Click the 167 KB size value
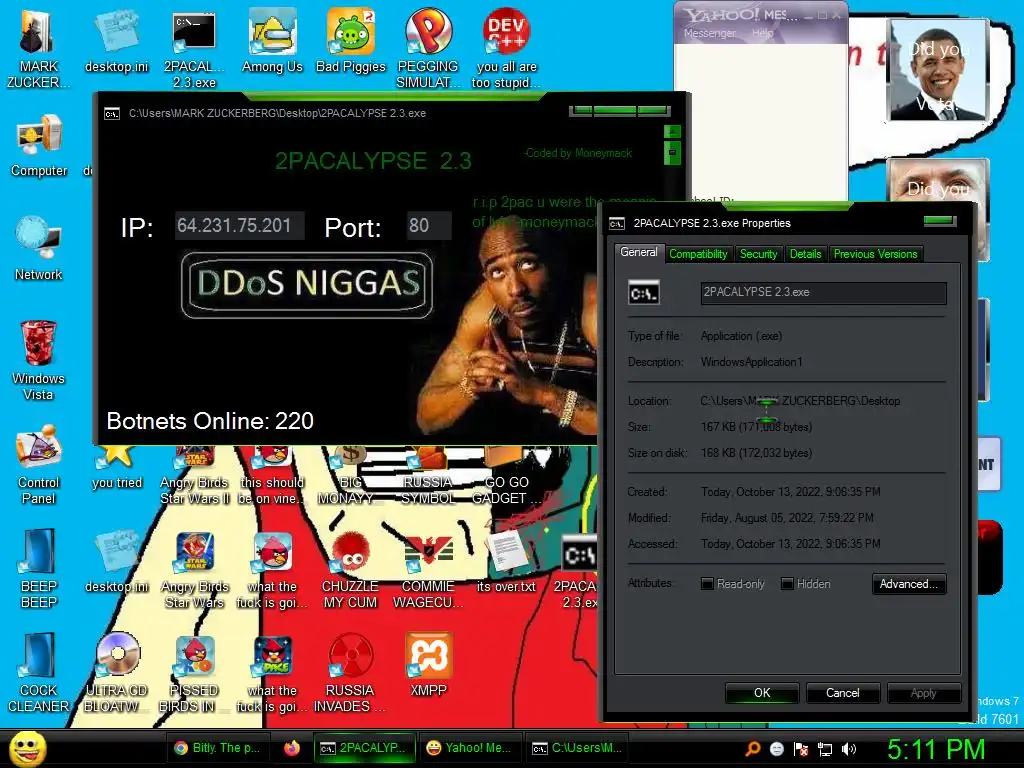The image size is (1024, 768). [756, 427]
